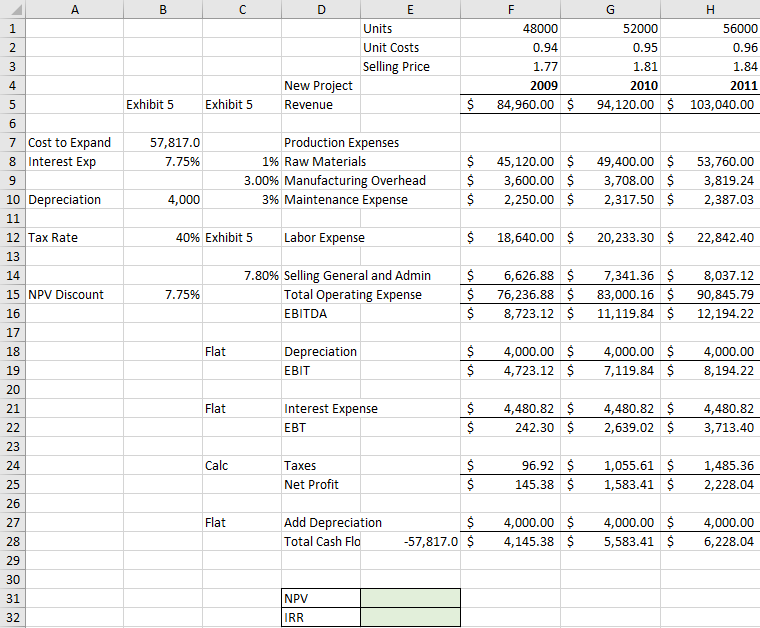Select the 6,228.04 cash flow cell
760x628 pixels.
click(710, 541)
